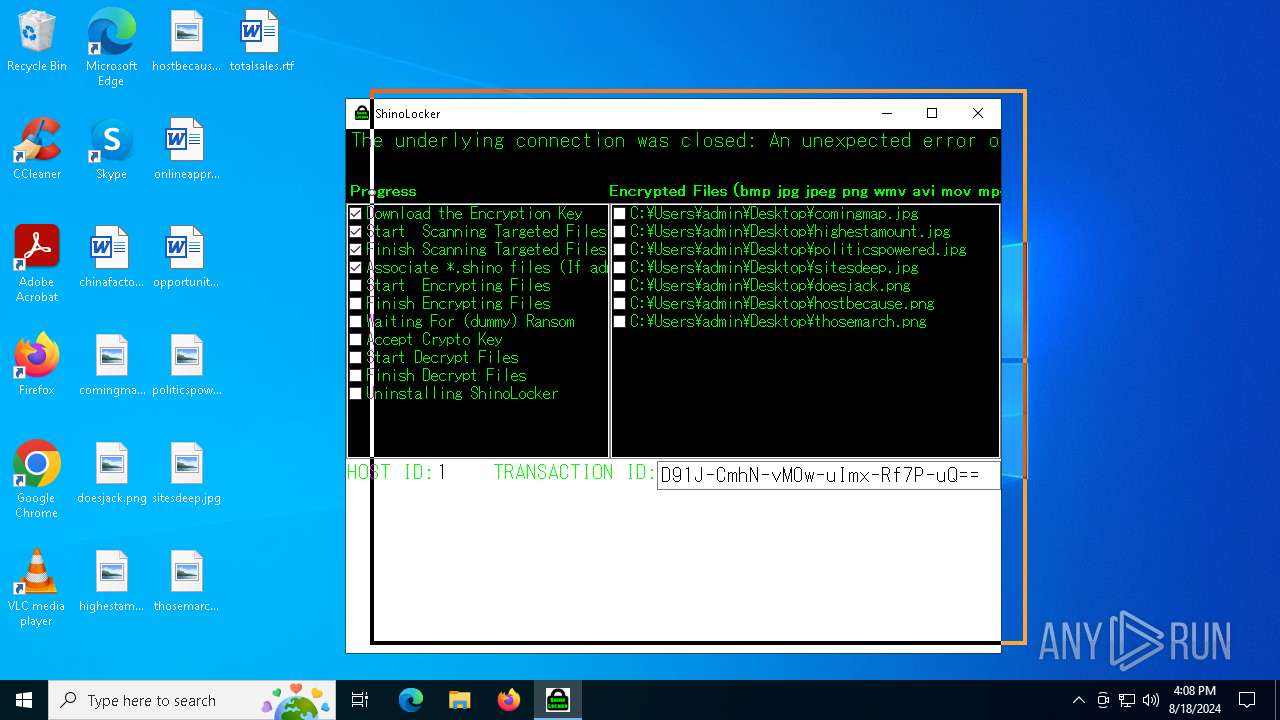1280x720 pixels.
Task: Toggle 'Associate *.shino files' checkbox
Action: [x=355, y=267]
